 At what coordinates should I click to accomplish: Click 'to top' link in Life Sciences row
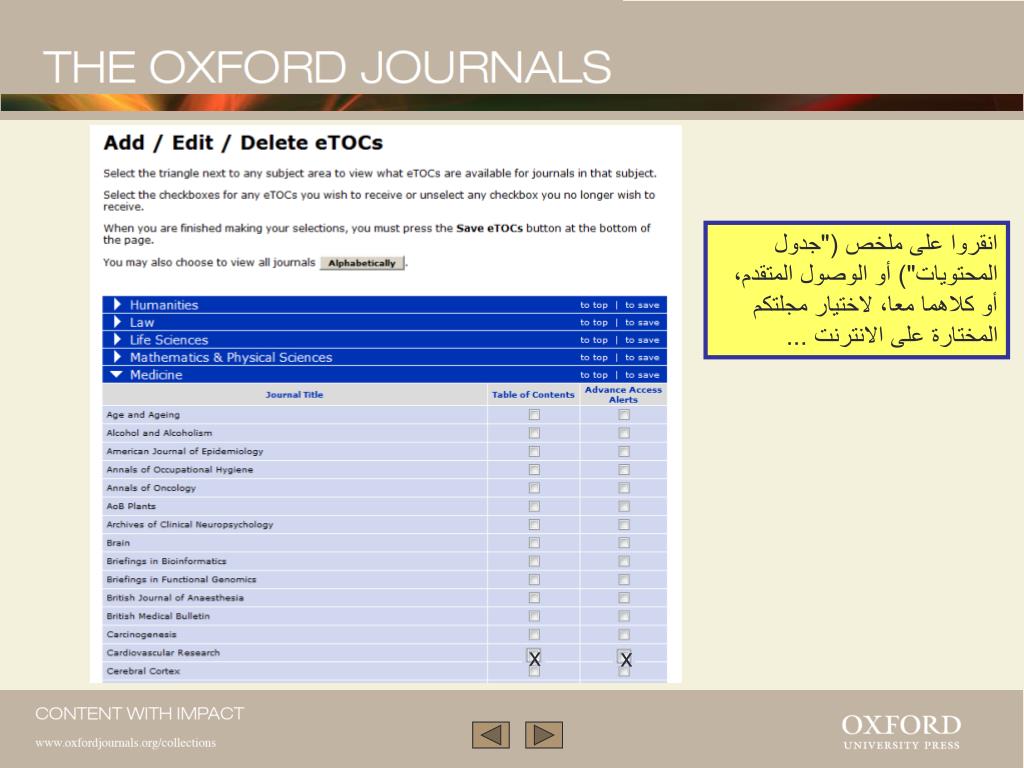(594, 340)
